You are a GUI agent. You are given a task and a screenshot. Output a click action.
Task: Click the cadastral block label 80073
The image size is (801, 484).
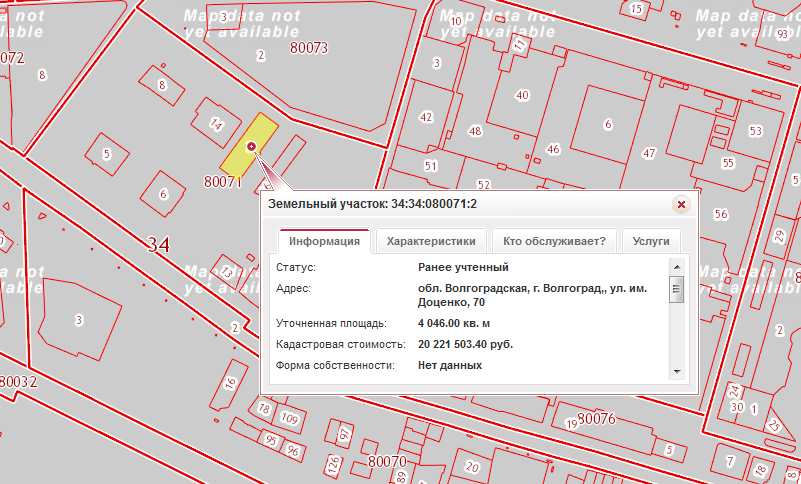point(309,48)
